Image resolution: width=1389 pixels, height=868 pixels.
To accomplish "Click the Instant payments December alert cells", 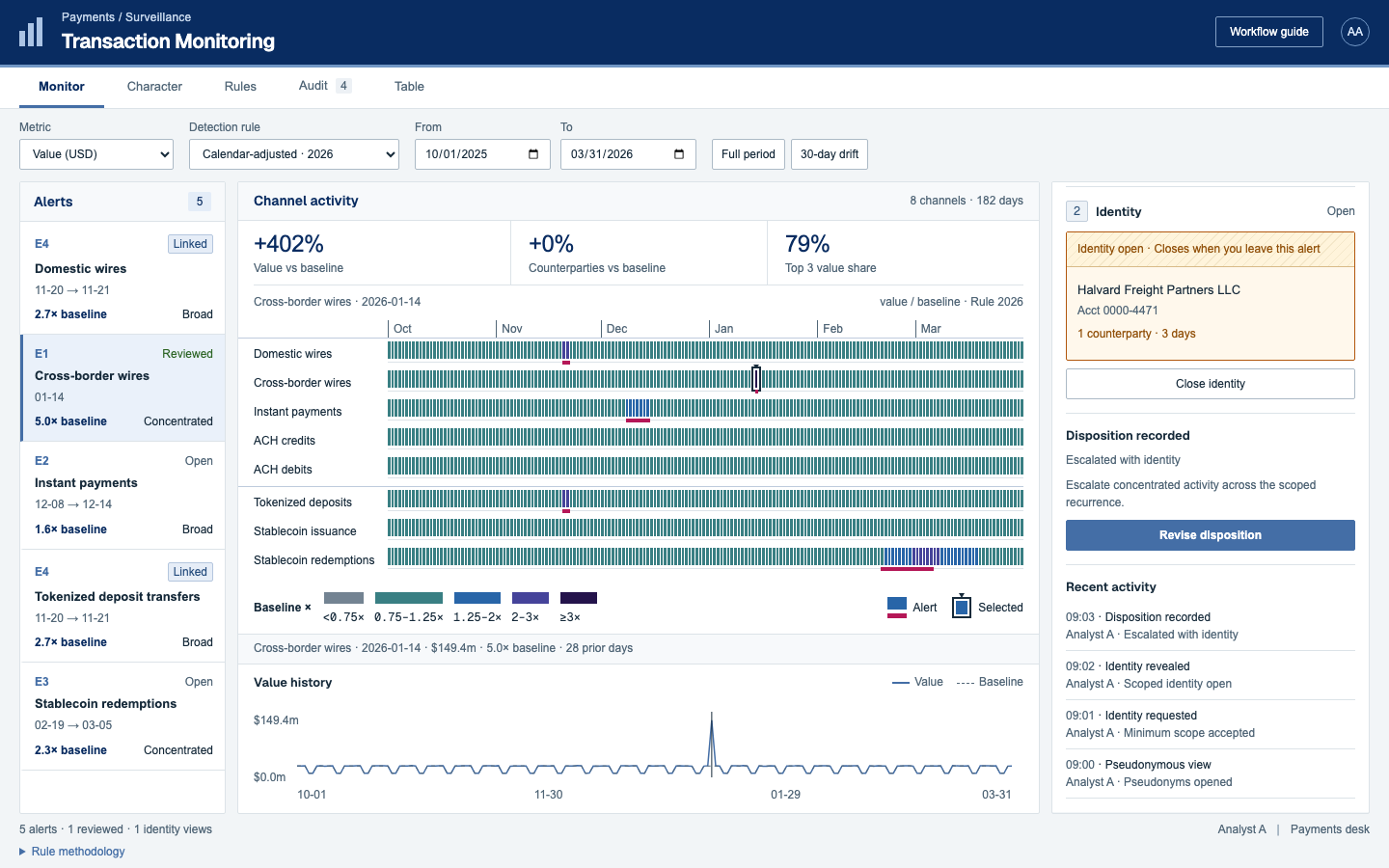I will 639,409.
